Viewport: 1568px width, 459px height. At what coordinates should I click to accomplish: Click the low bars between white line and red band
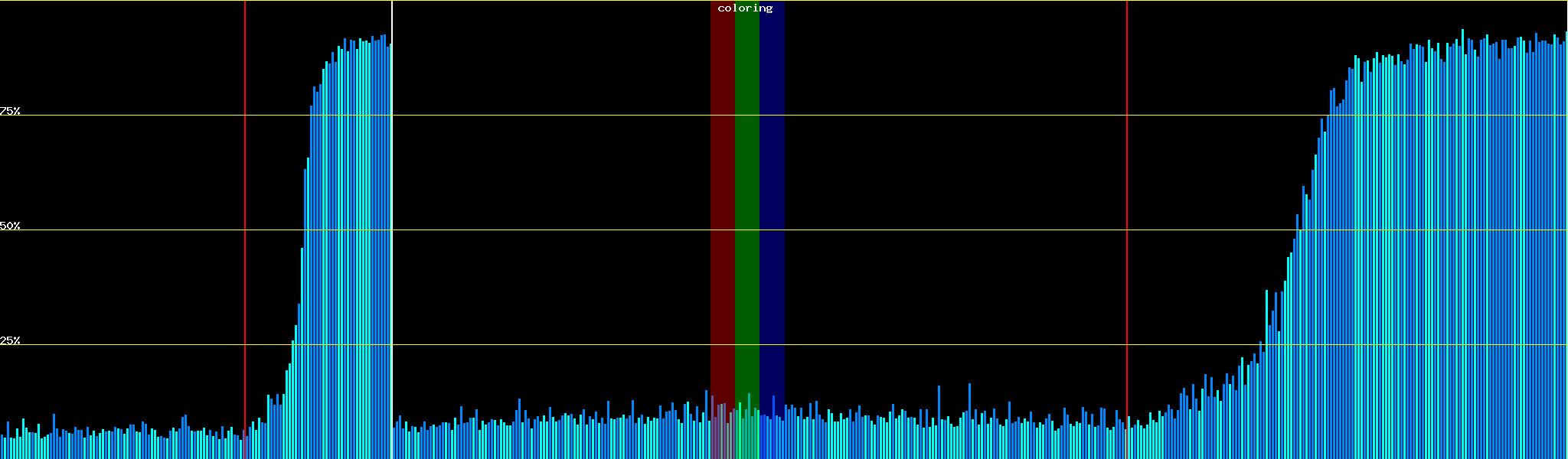(x=551, y=440)
